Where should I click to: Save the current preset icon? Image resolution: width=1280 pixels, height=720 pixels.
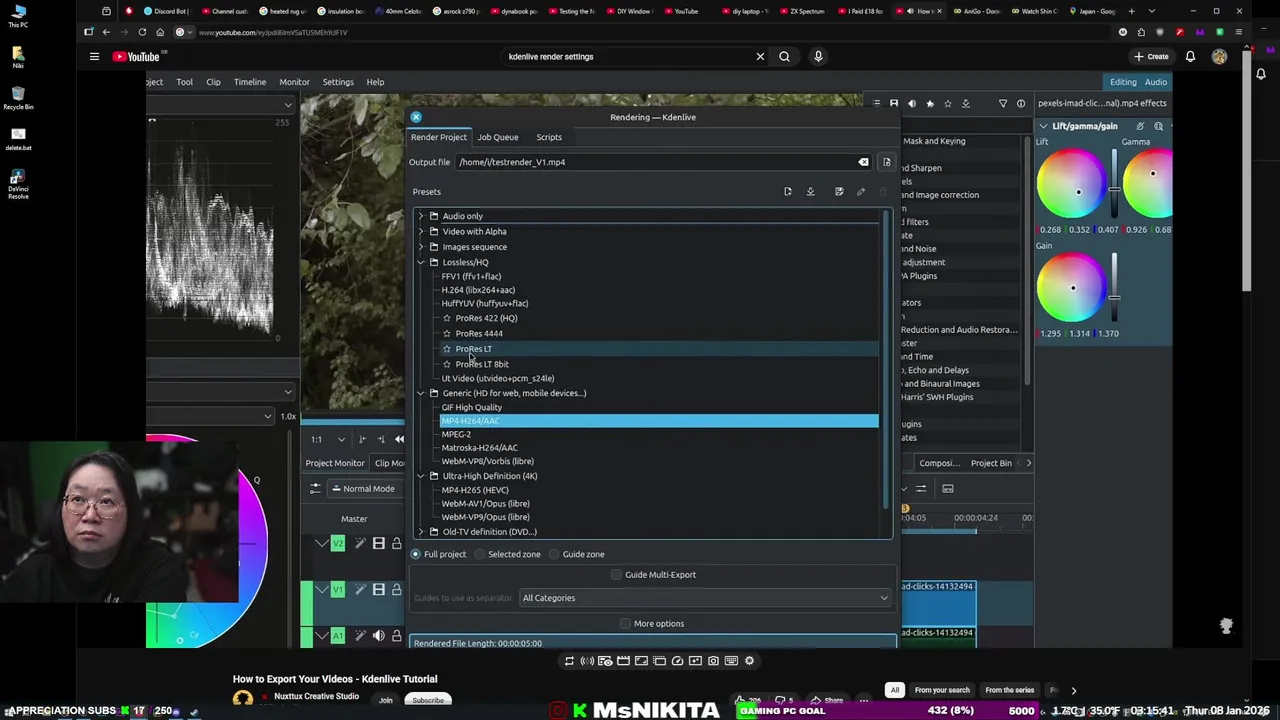[x=839, y=192]
